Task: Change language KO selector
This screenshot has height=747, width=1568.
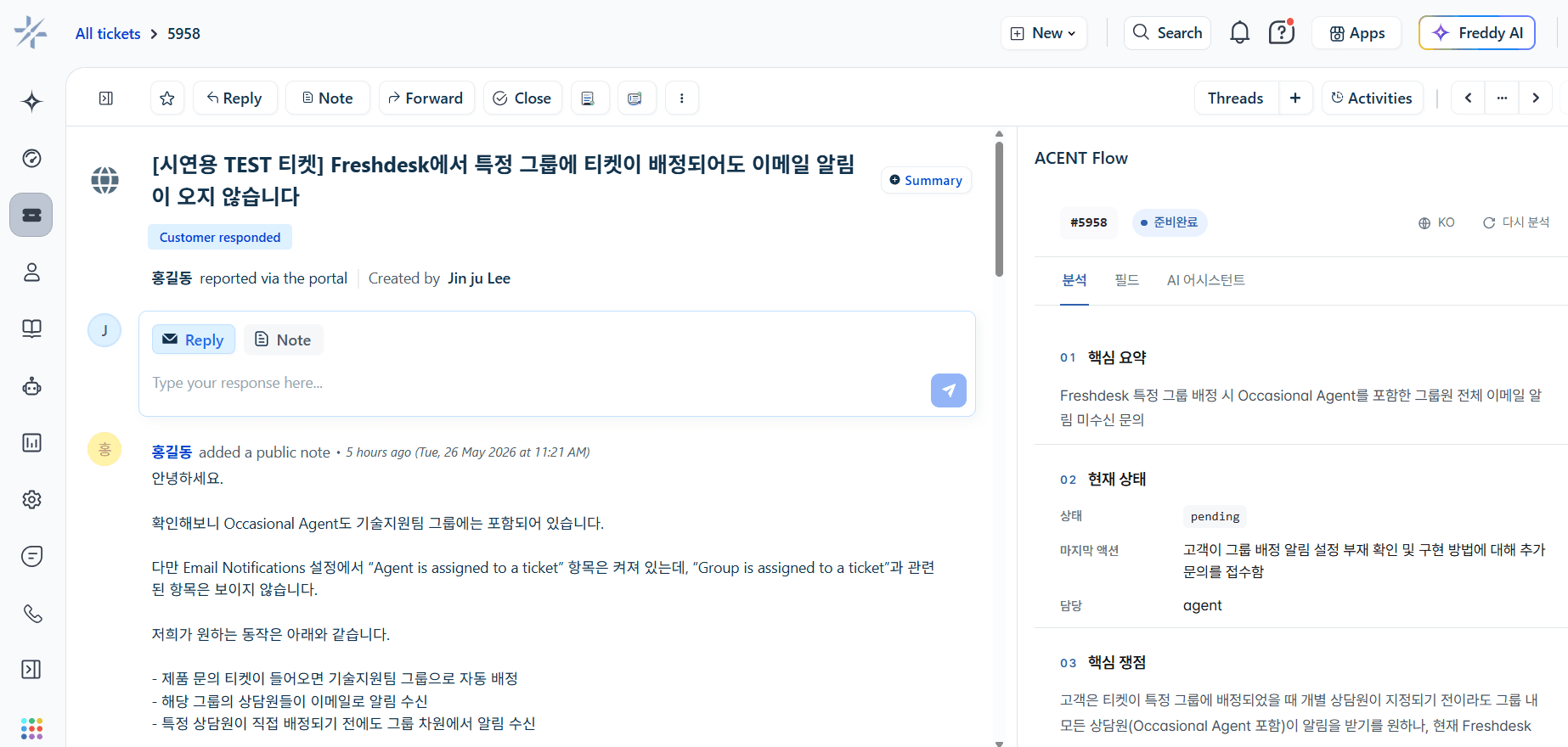Action: pos(1436,222)
